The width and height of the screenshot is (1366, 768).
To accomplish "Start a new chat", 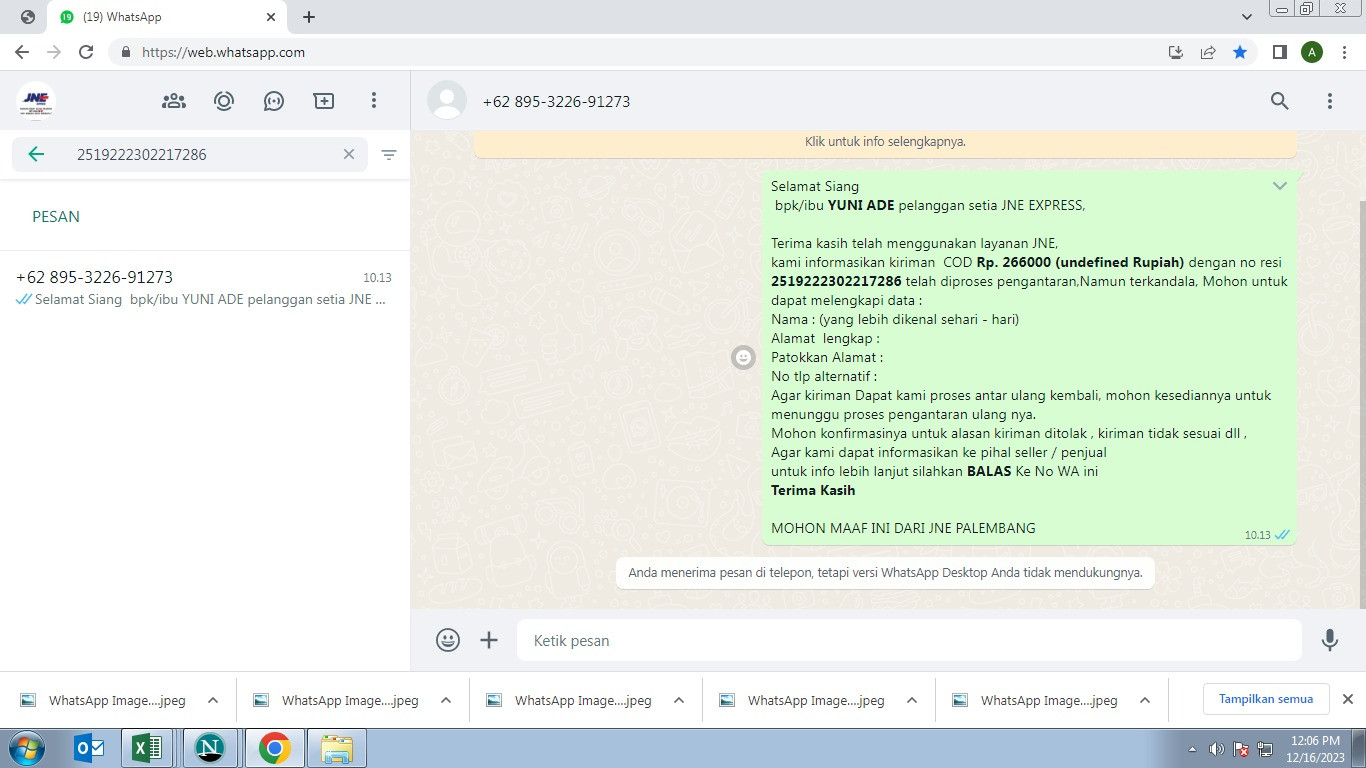I will 324,101.
